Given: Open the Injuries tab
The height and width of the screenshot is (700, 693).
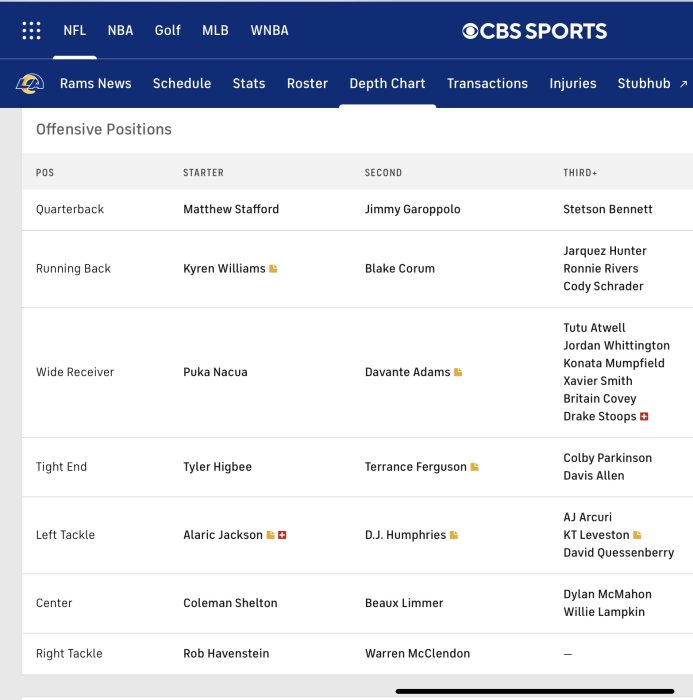Looking at the screenshot, I should [x=572, y=84].
